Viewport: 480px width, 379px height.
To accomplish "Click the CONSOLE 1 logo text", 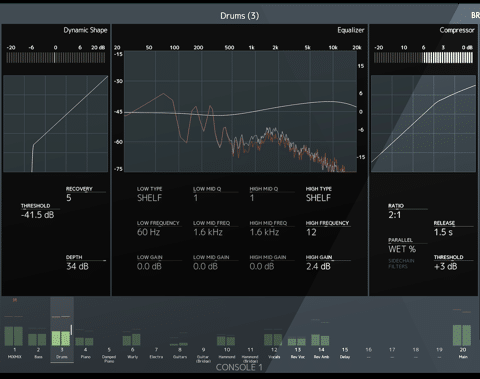I will point(239,367).
